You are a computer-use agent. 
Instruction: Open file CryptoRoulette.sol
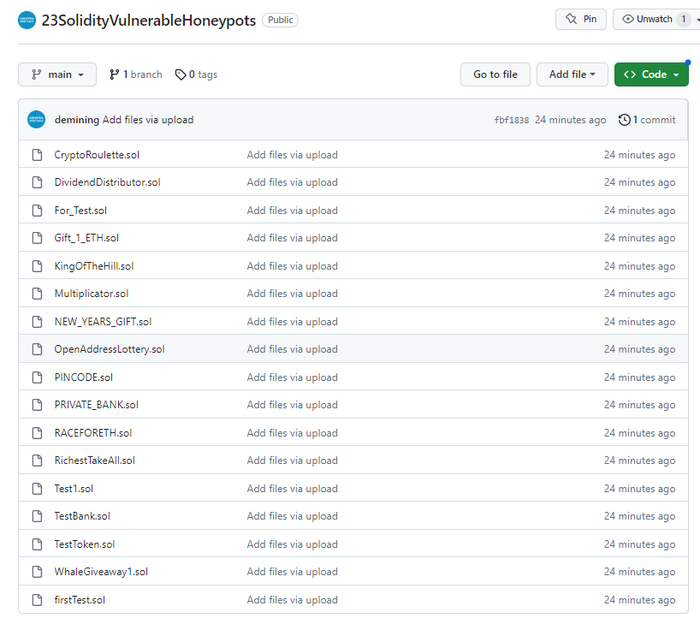(97, 155)
